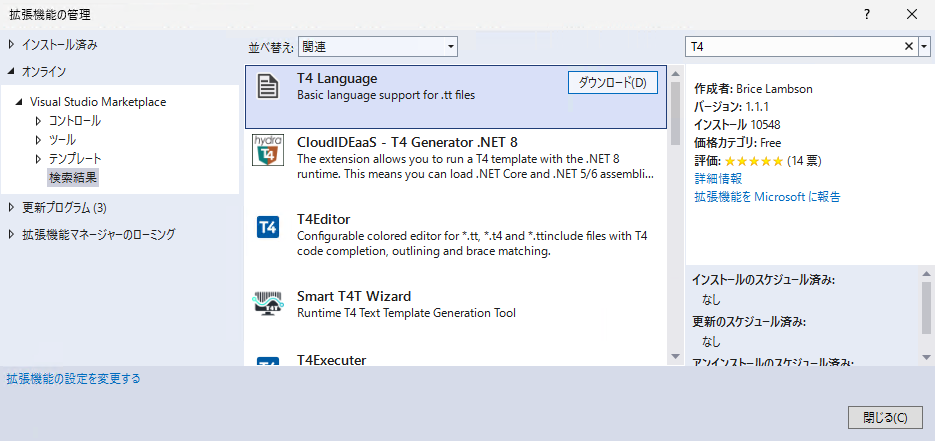Click the five-star rating for T4 Language
This screenshot has width=935, height=441.
(x=753, y=161)
